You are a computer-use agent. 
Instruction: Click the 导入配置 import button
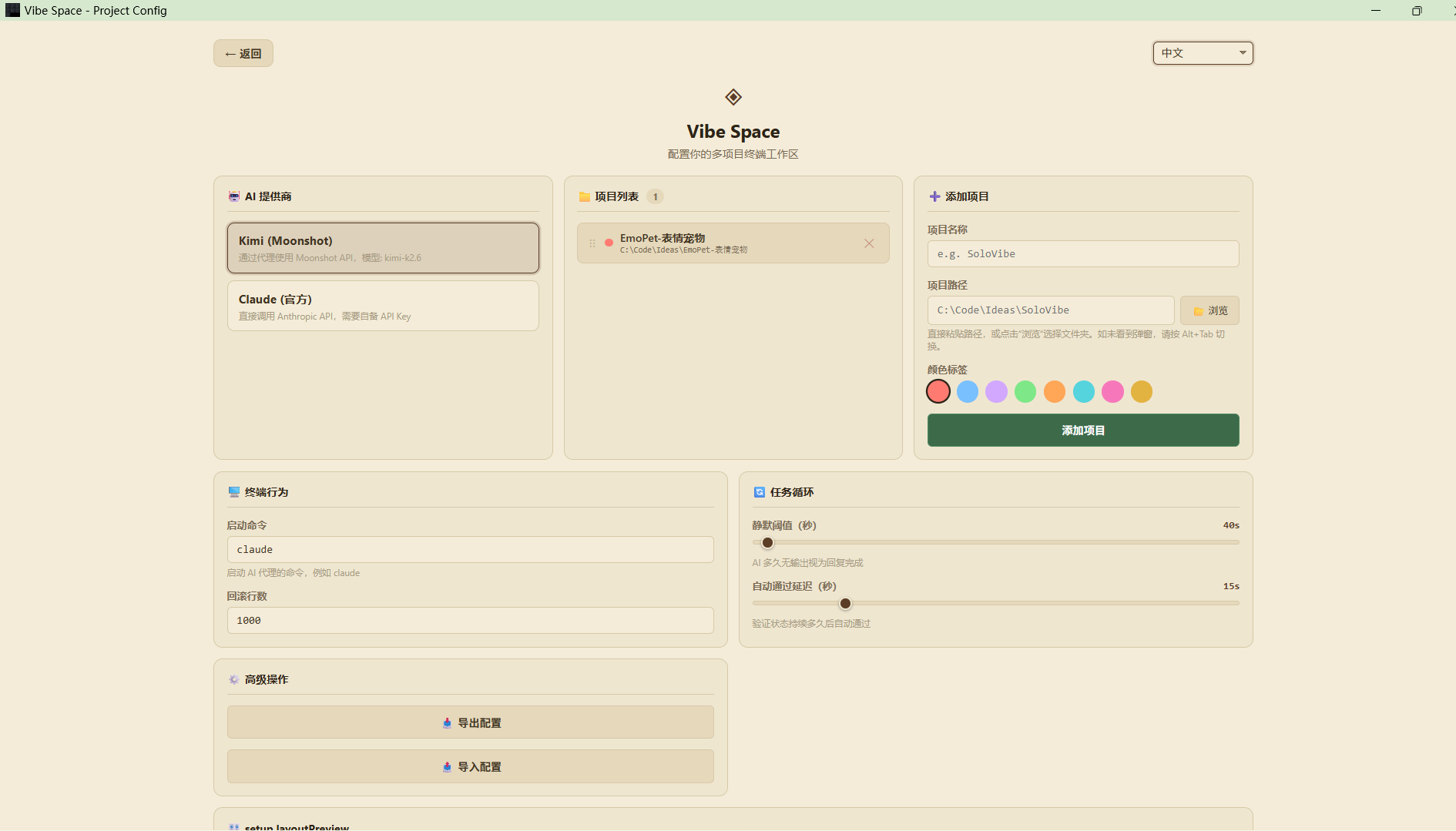[x=471, y=766]
